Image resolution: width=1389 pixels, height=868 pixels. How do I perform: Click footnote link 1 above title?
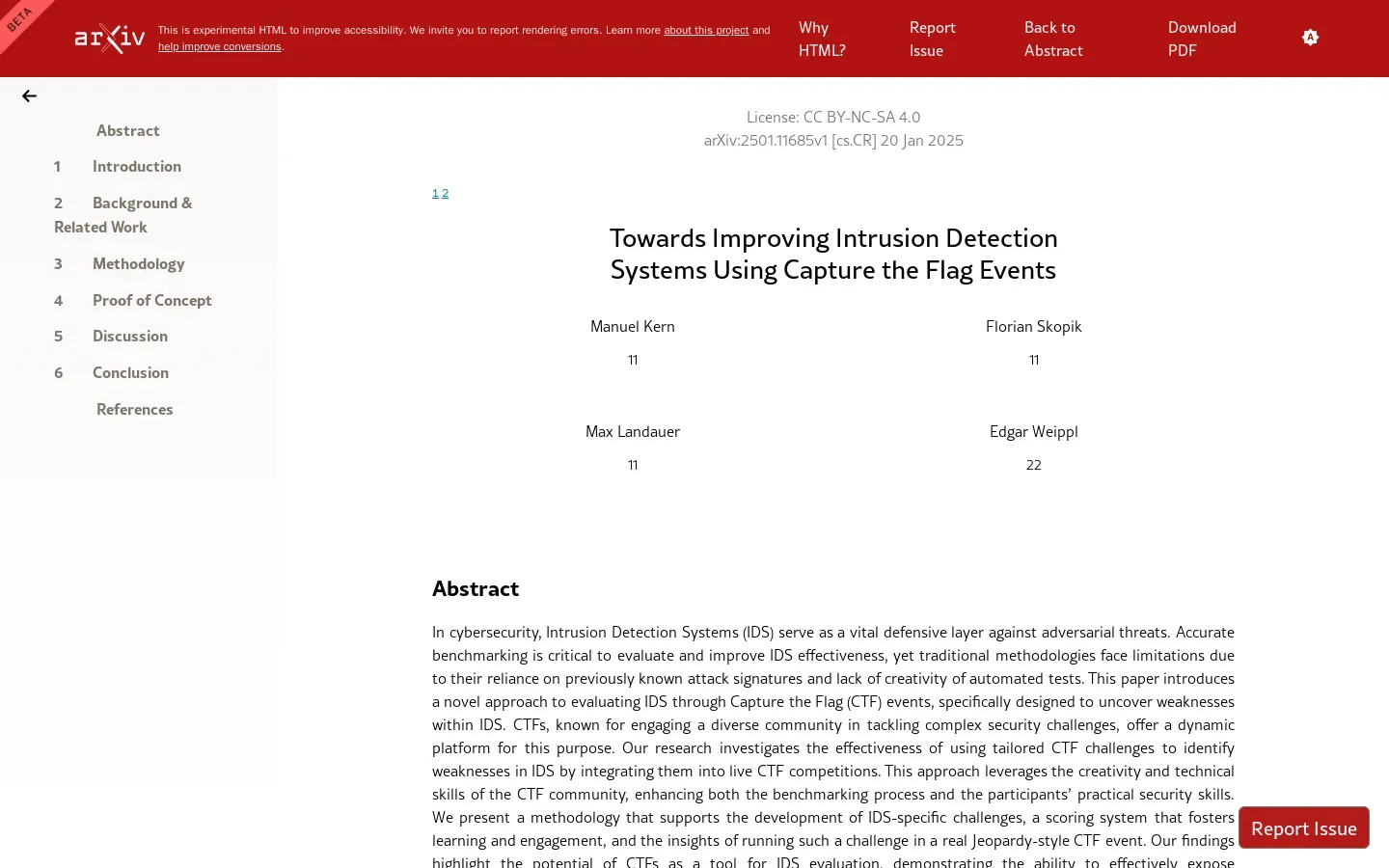click(435, 194)
